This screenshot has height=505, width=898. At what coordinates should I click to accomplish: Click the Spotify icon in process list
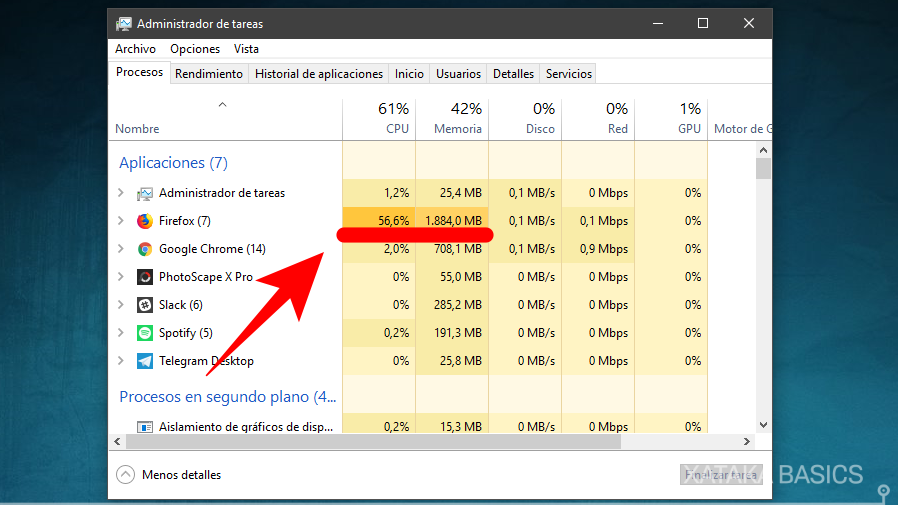pos(145,333)
